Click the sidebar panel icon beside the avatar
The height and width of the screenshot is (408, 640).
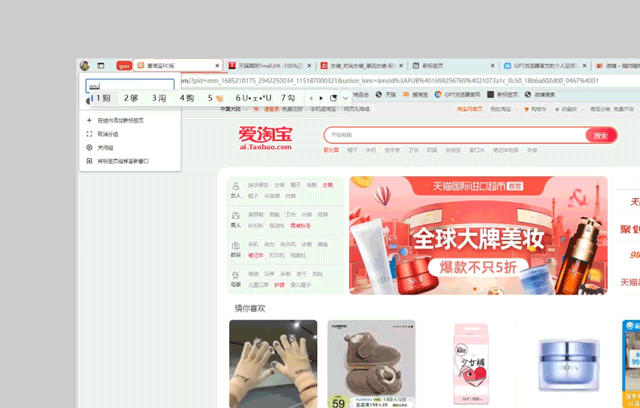click(x=100, y=65)
